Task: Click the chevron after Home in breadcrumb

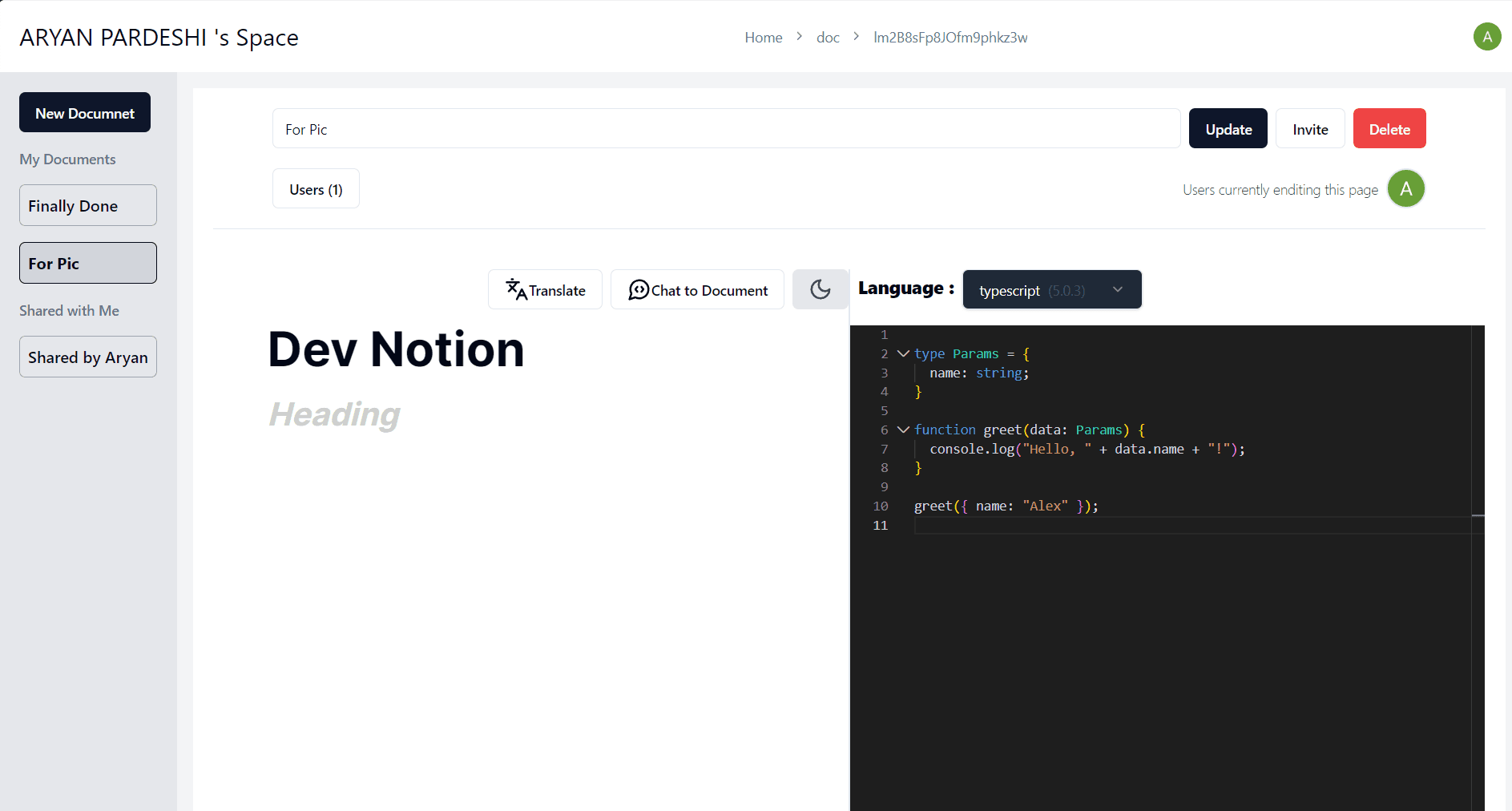Action: 799,37
